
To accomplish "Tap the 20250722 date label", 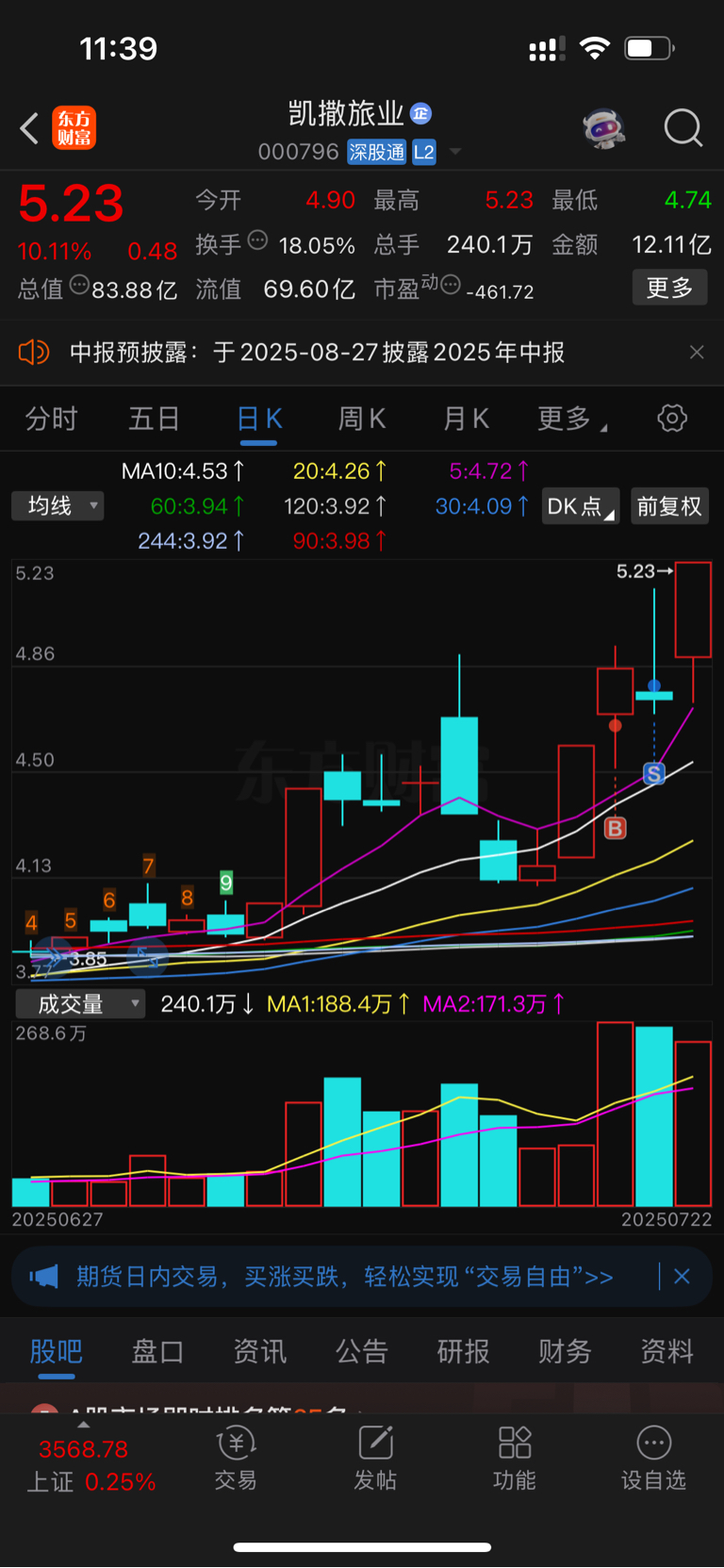I will (666, 1219).
